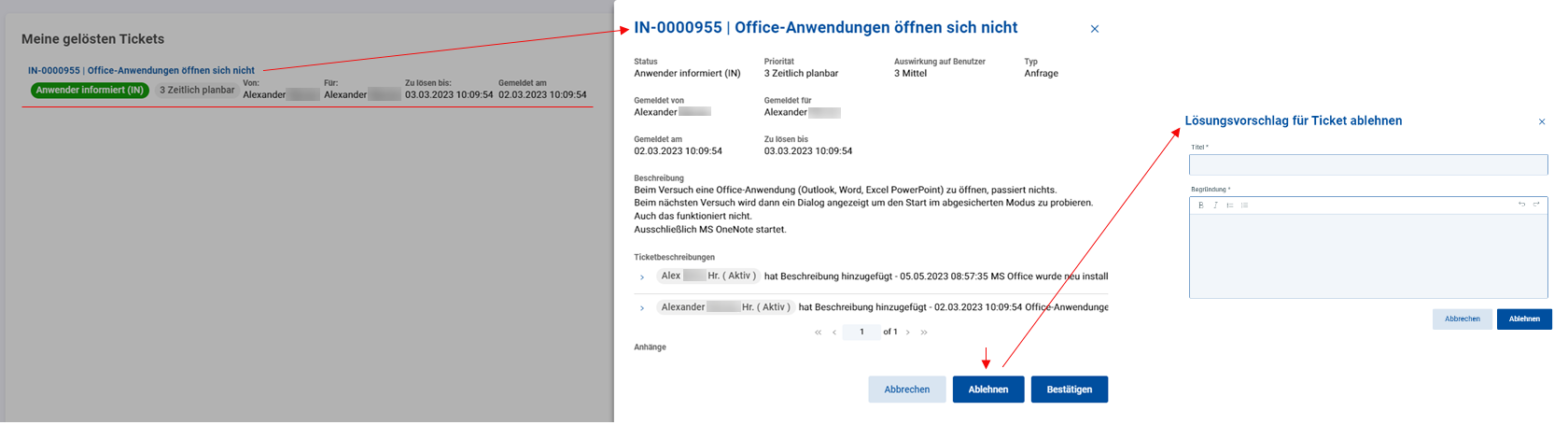
Task: Go to next page of Ticketbeschreibungen
Action: 907,333
